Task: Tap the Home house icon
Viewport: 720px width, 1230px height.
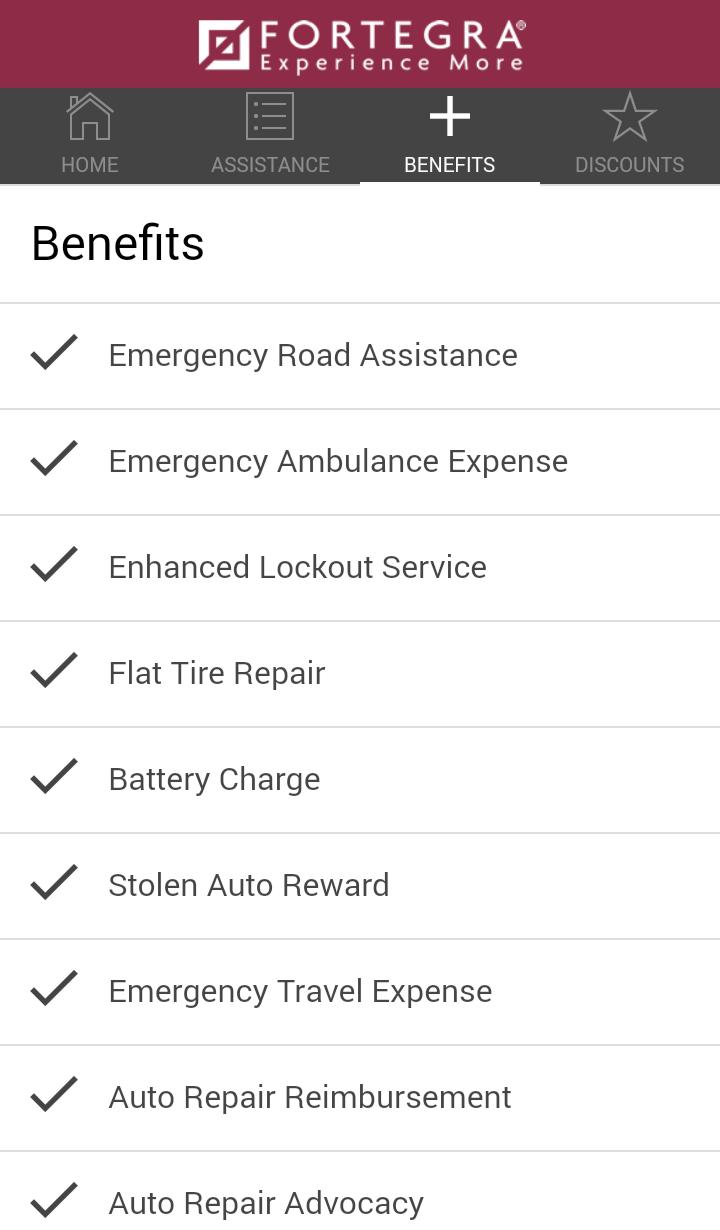Action: [90, 117]
